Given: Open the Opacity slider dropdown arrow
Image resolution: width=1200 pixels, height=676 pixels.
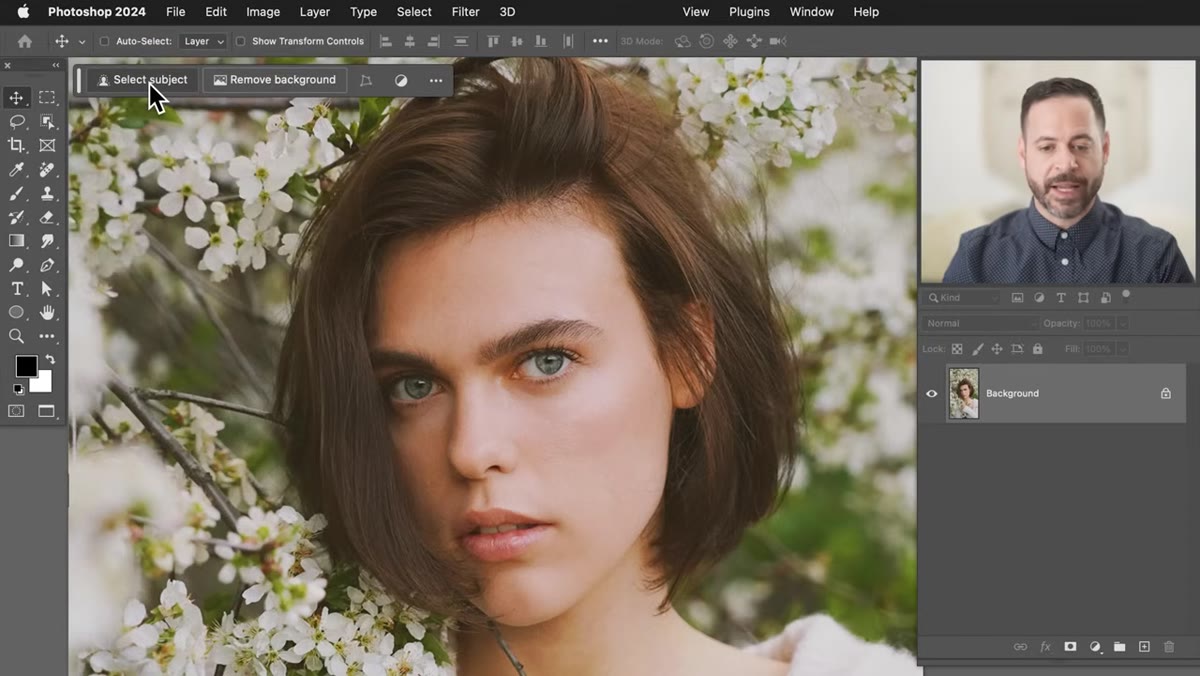Looking at the screenshot, I should pyautogui.click(x=1123, y=323).
